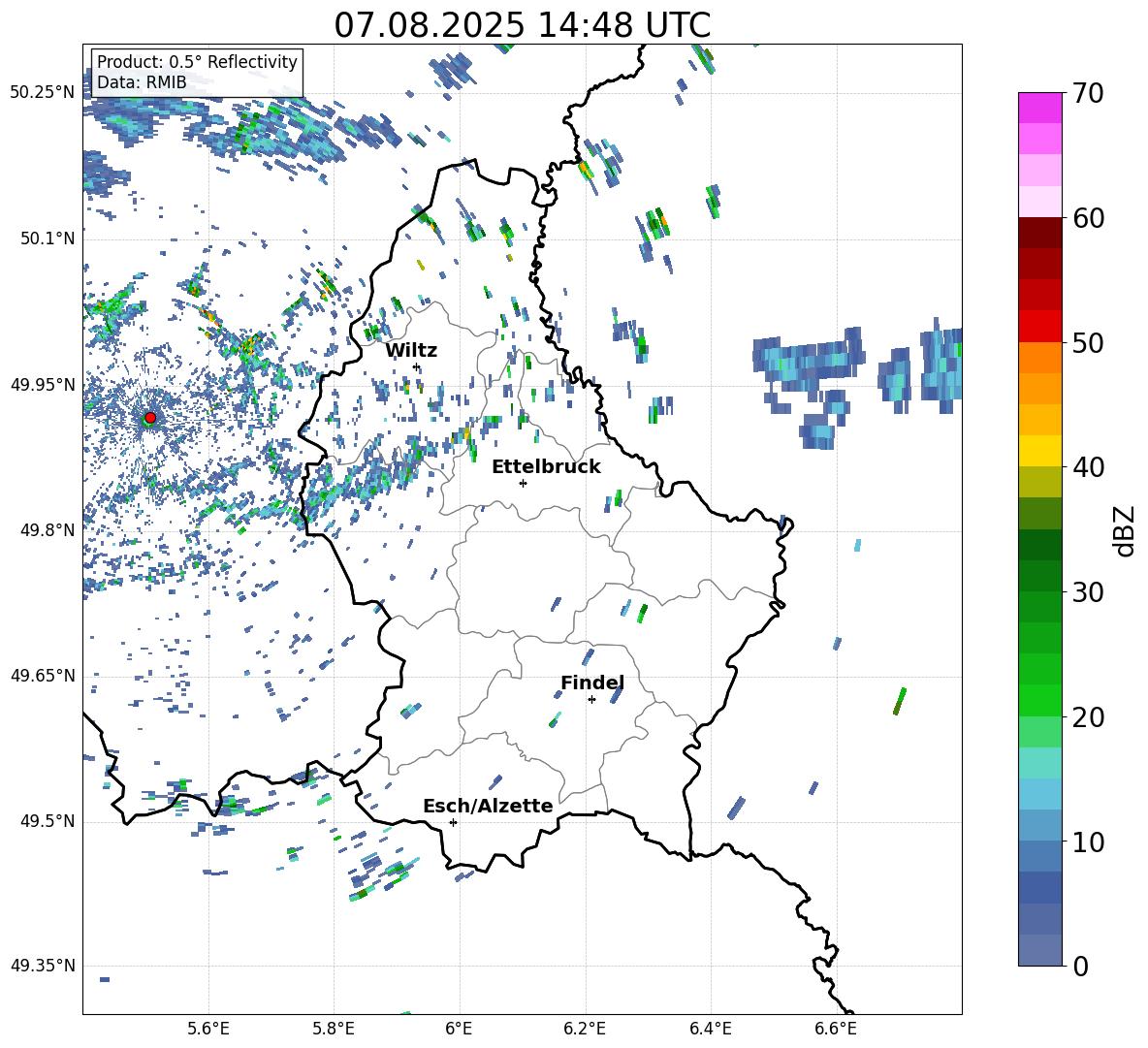Click the 50 tick on the colorbar
Image resolution: width=1148 pixels, height=1048 pixels.
pos(1088,342)
